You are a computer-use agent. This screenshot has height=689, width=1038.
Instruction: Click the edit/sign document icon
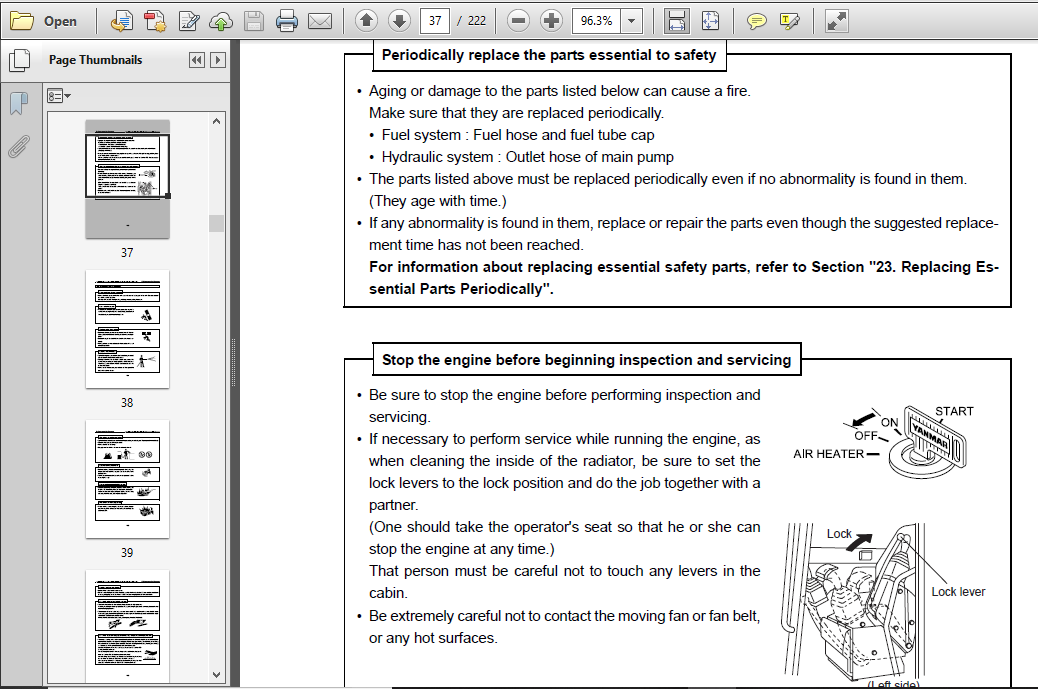coord(189,21)
